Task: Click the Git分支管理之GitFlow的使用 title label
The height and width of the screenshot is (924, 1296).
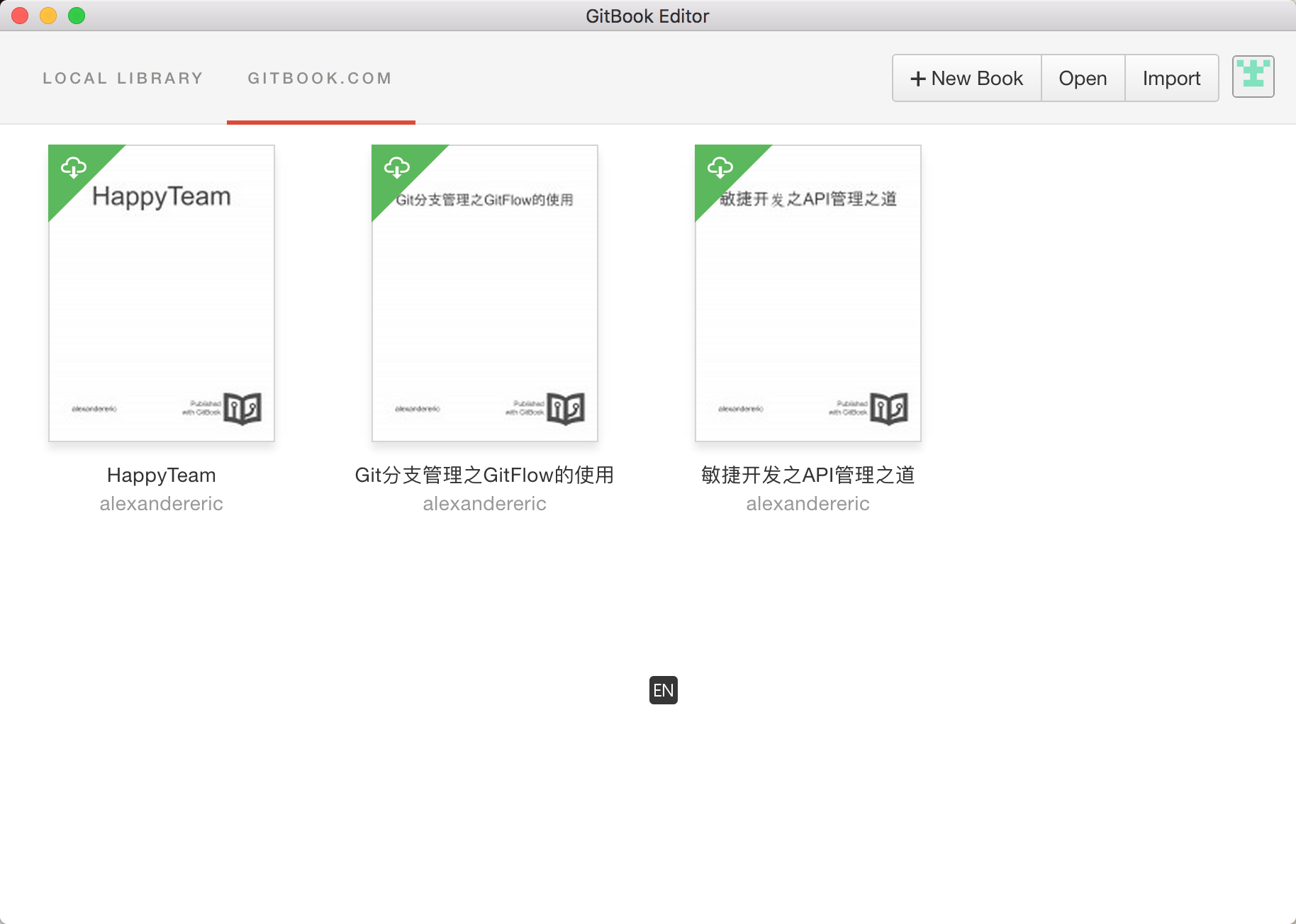Action: (485, 475)
